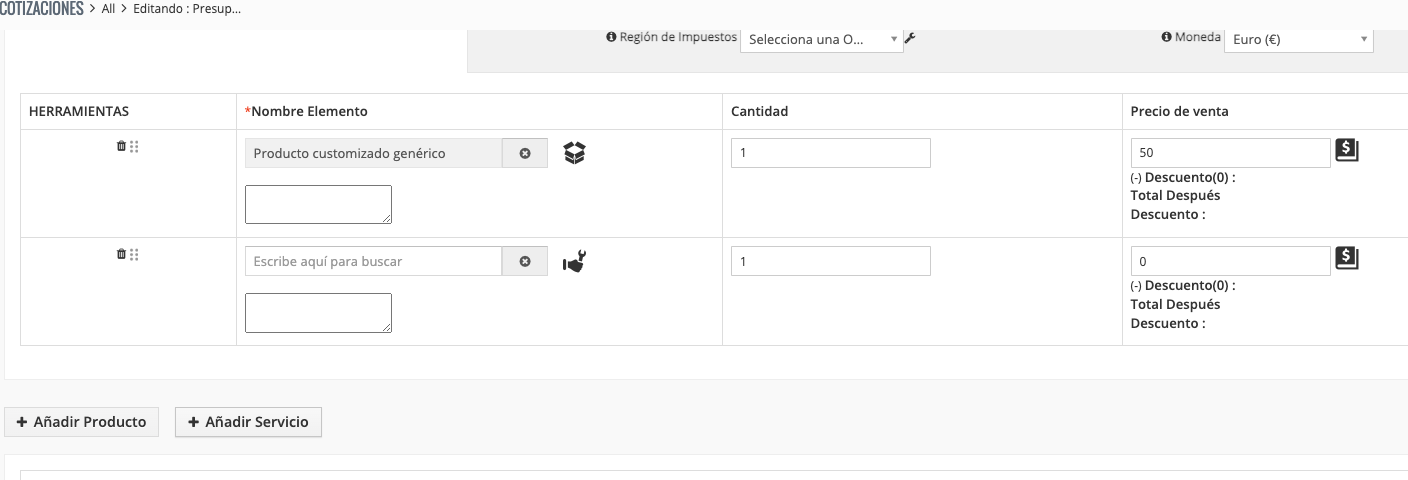
Task: Open price book for the service row
Action: click(1347, 259)
